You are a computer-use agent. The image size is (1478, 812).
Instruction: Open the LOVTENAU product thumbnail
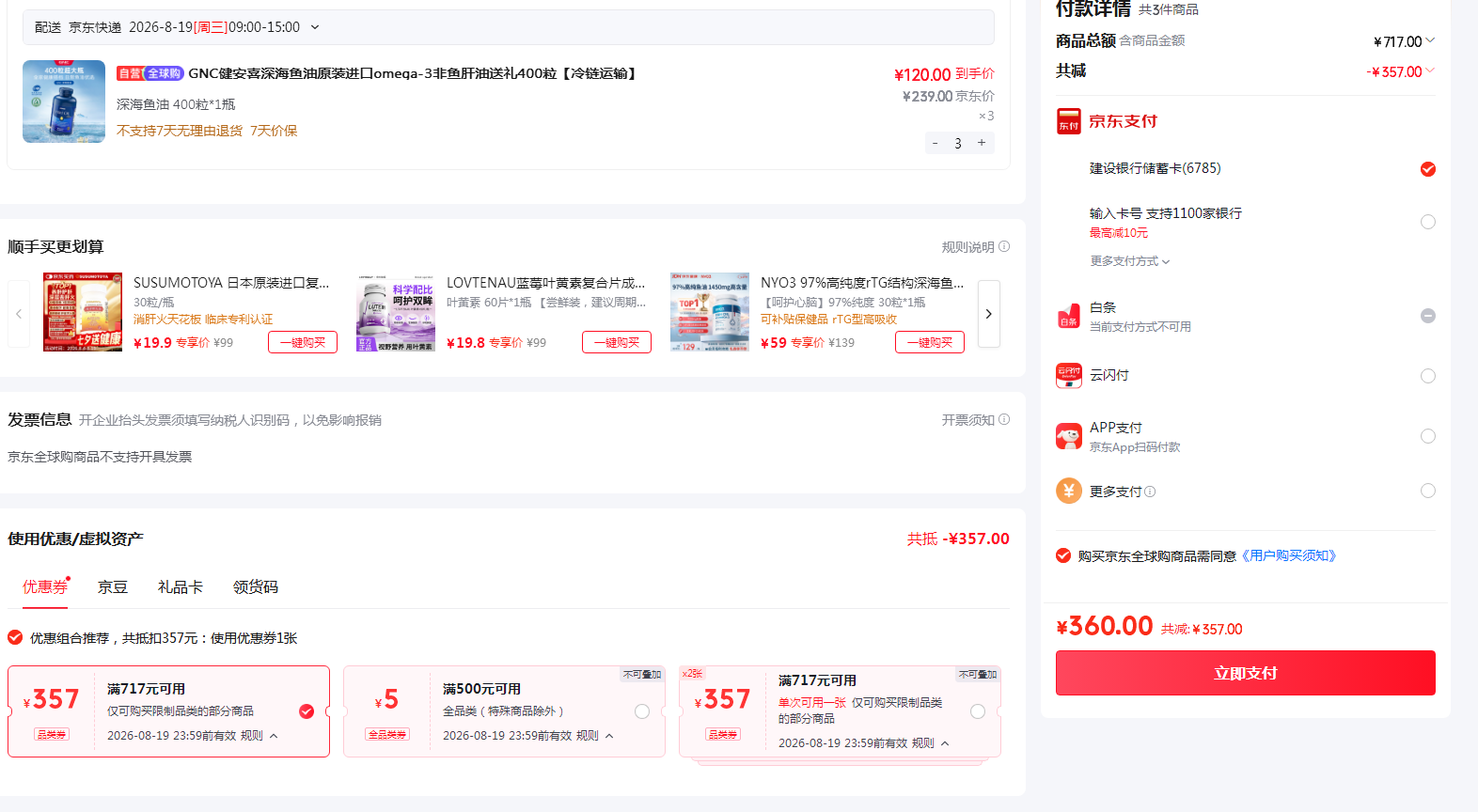(x=396, y=312)
